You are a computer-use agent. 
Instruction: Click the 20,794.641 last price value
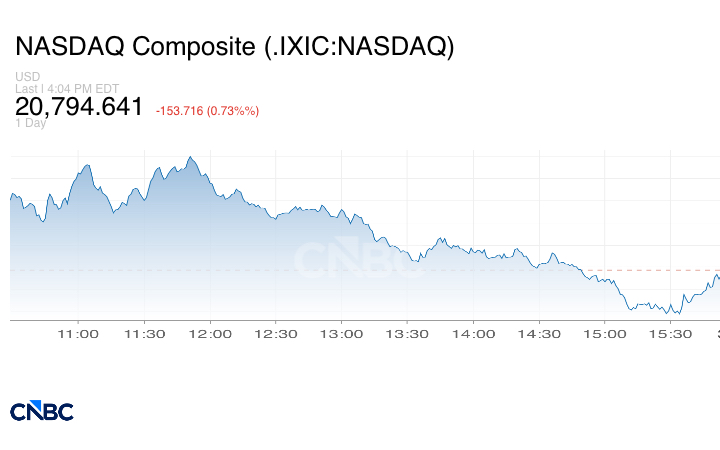80,107
